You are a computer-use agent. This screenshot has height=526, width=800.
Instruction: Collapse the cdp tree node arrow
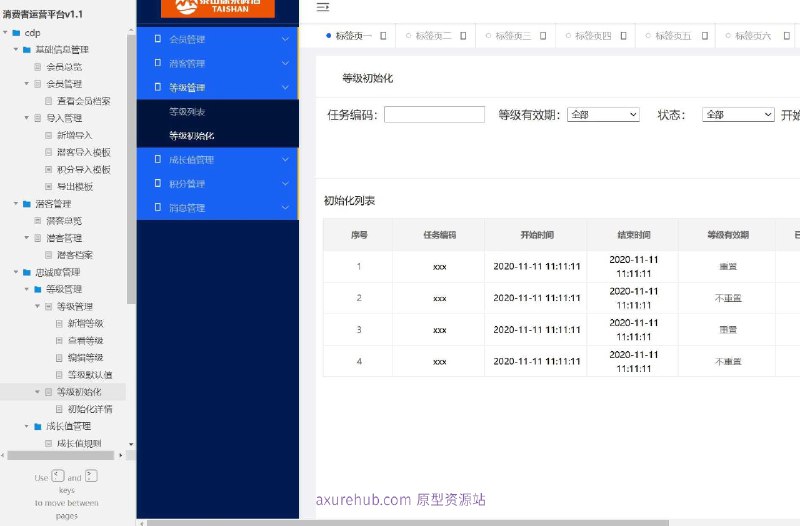click(6, 33)
